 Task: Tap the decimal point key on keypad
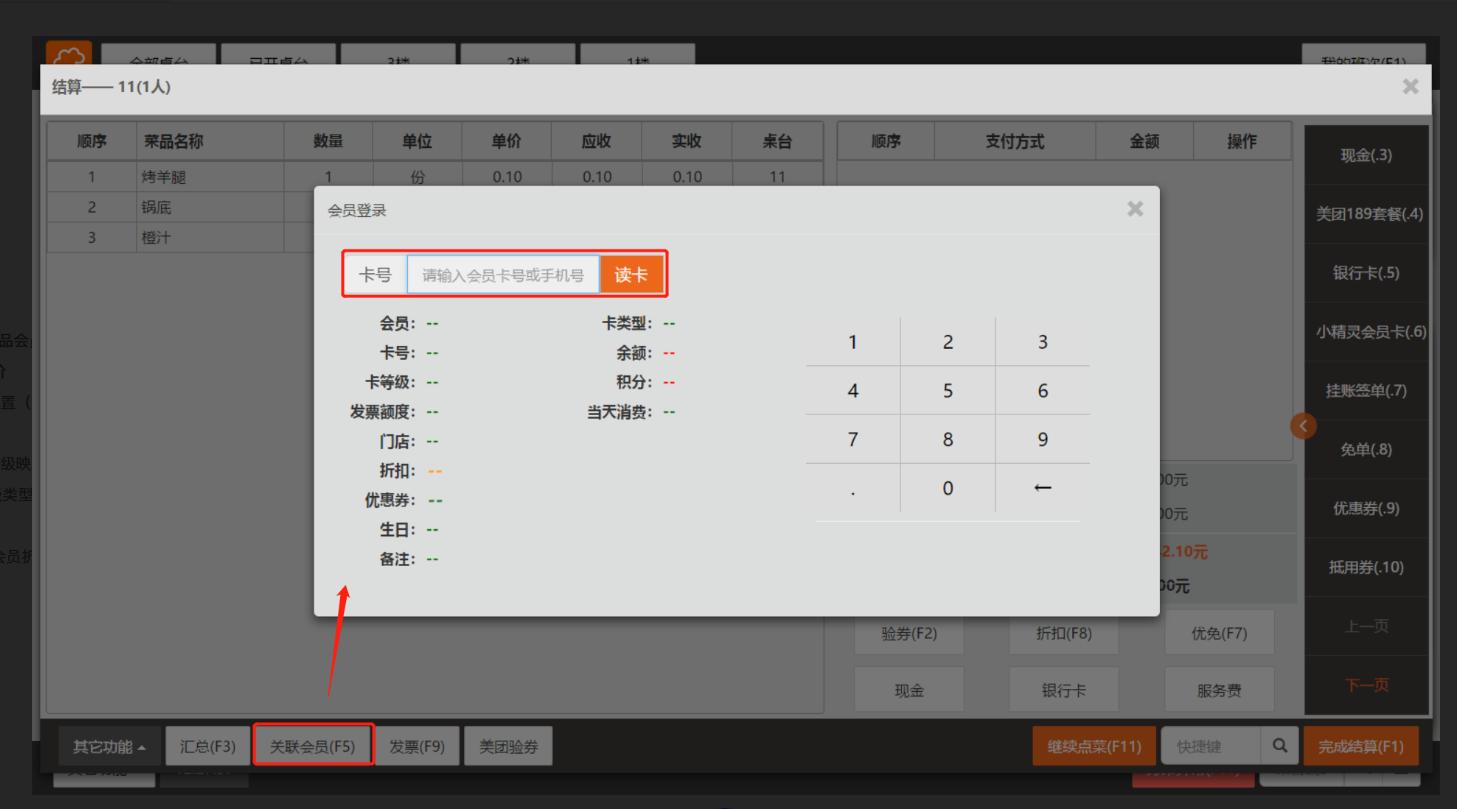point(852,488)
